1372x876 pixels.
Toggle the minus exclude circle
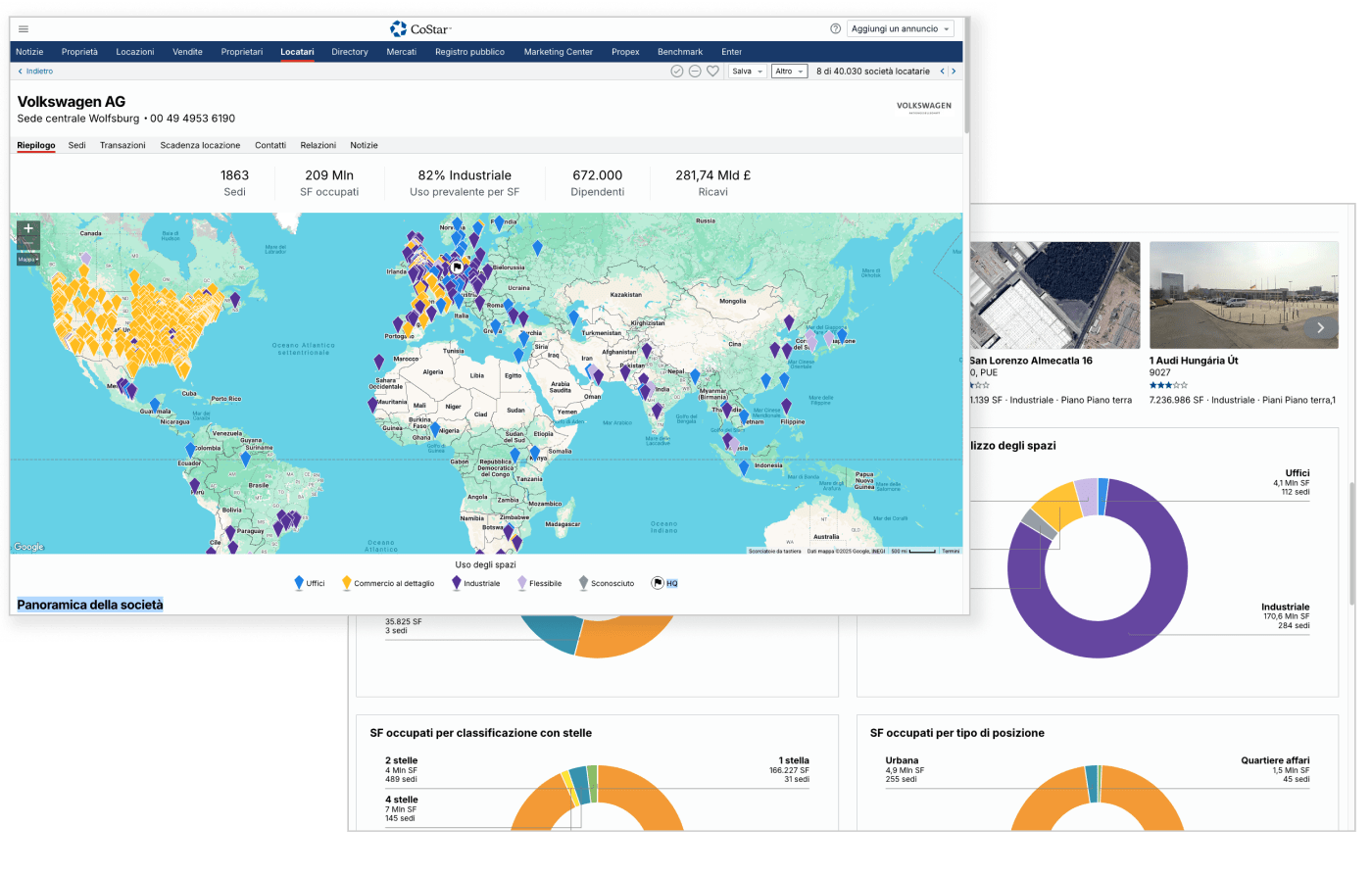[x=694, y=72]
